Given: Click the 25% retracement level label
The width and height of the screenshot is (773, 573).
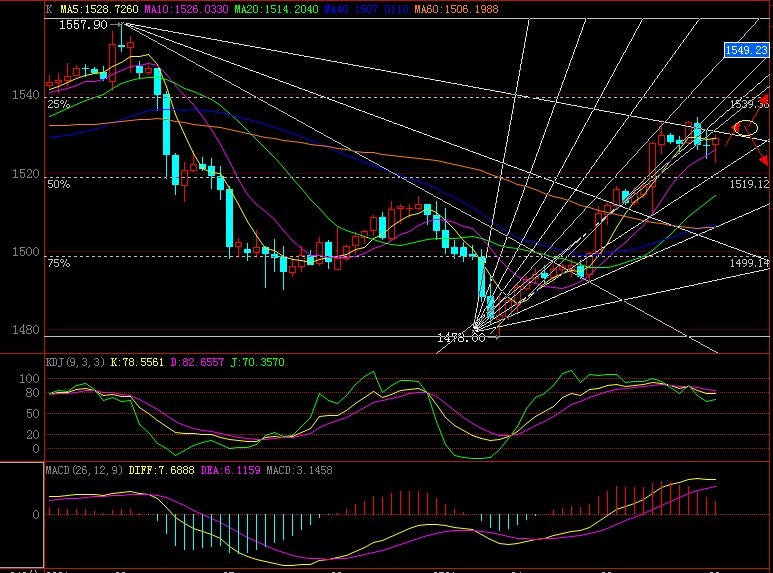Looking at the screenshot, I should click(x=58, y=104).
